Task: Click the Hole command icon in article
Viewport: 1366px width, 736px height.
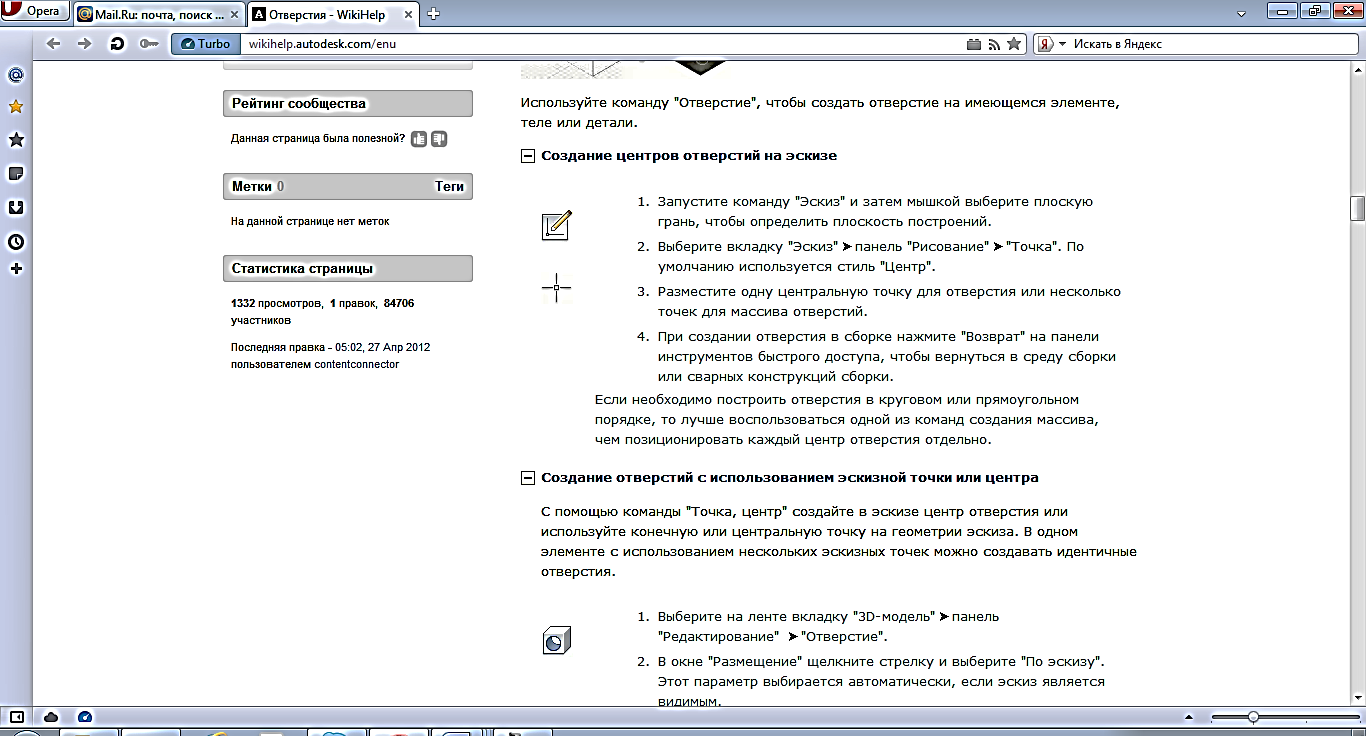Action: (x=556, y=642)
